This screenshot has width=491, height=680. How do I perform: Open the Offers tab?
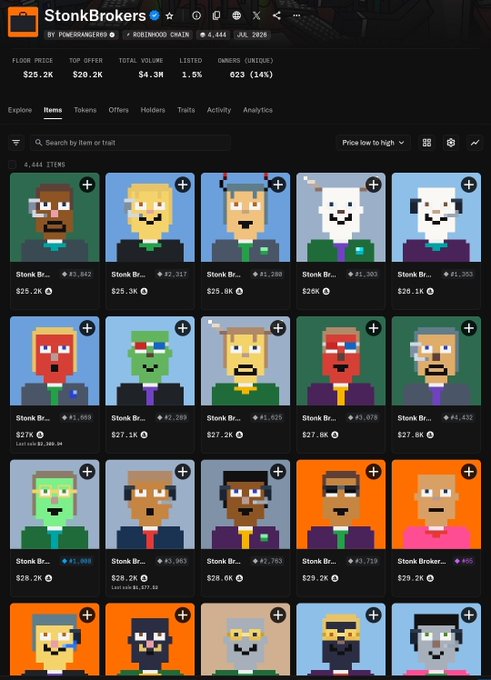(x=118, y=110)
